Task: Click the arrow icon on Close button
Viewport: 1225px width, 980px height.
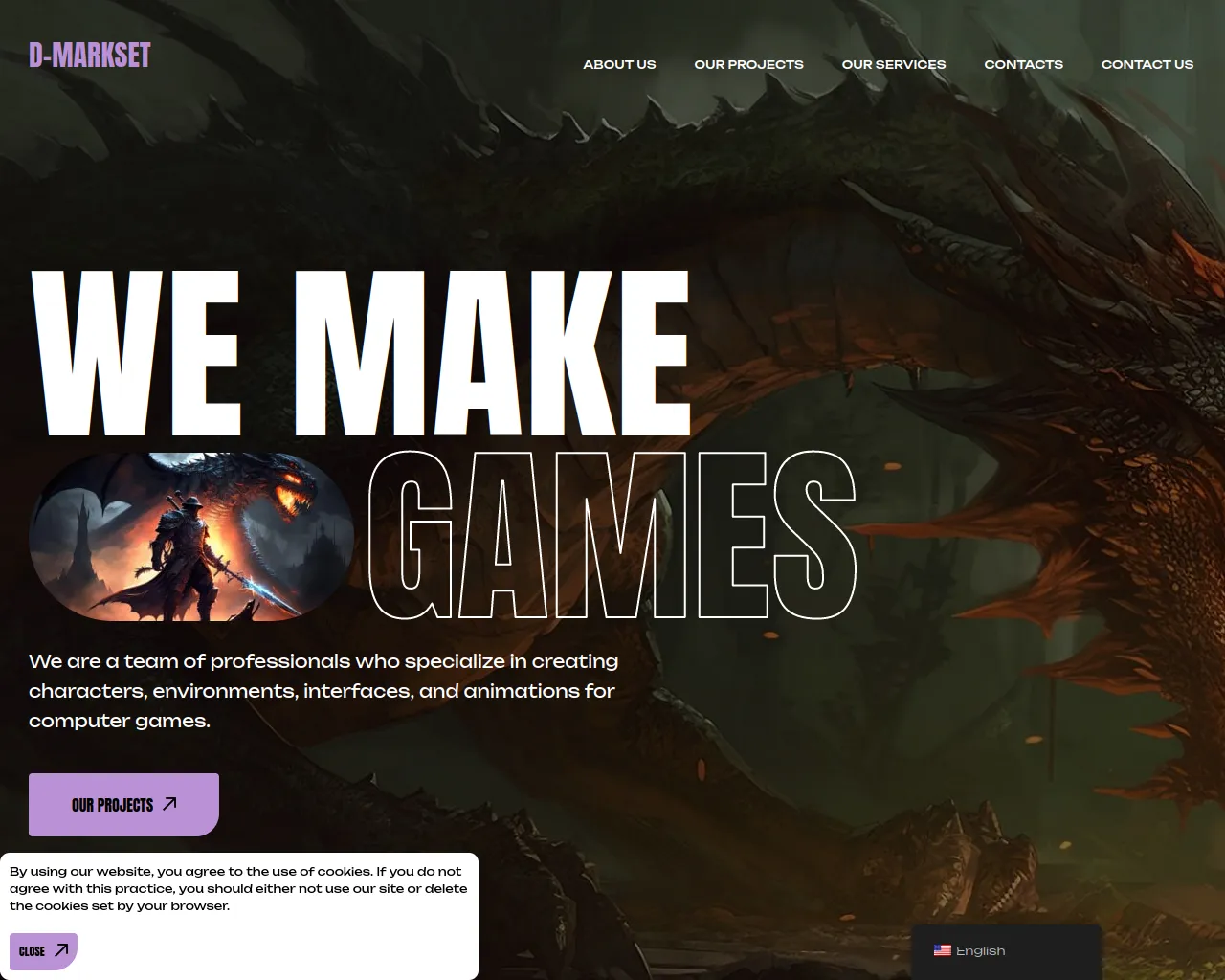Action: 61,950
